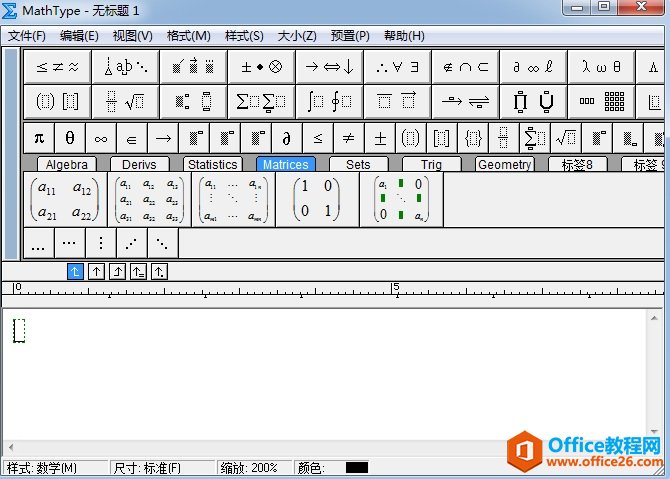Screen dimensions: 670x479
Task: Open the 帮助(H) menu
Action: pos(404,36)
